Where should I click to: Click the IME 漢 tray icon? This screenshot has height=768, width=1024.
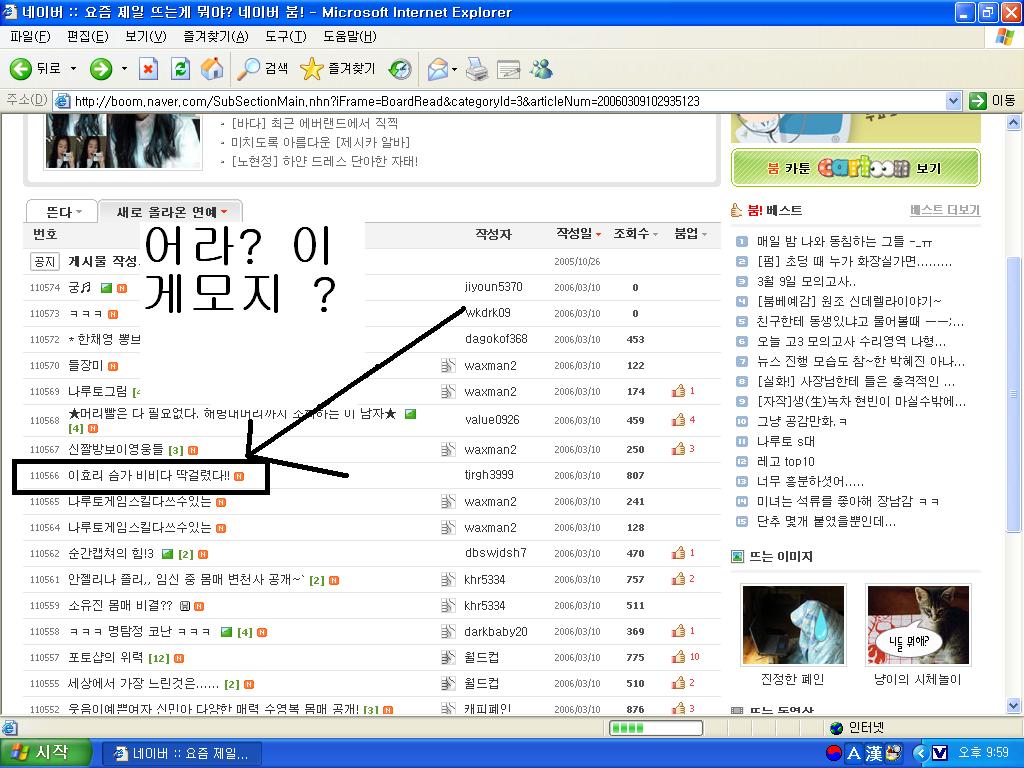coord(874,754)
